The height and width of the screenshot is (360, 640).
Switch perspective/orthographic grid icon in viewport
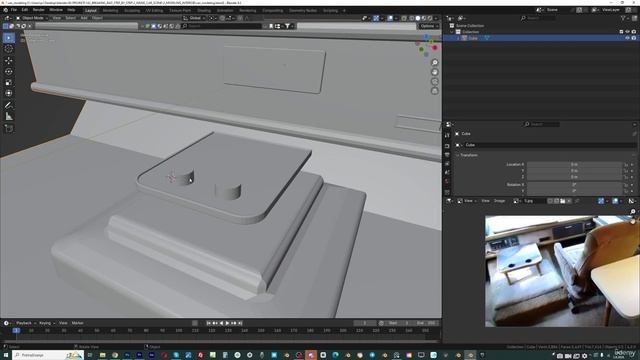pos(435,91)
